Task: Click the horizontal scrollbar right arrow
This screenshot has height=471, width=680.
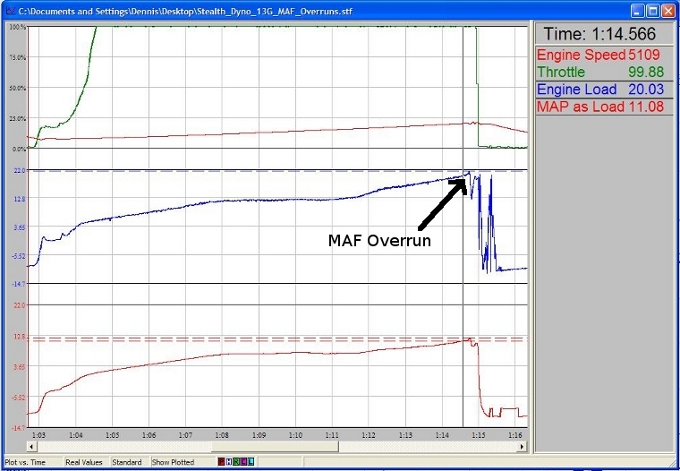Action: pyautogui.click(x=523, y=446)
